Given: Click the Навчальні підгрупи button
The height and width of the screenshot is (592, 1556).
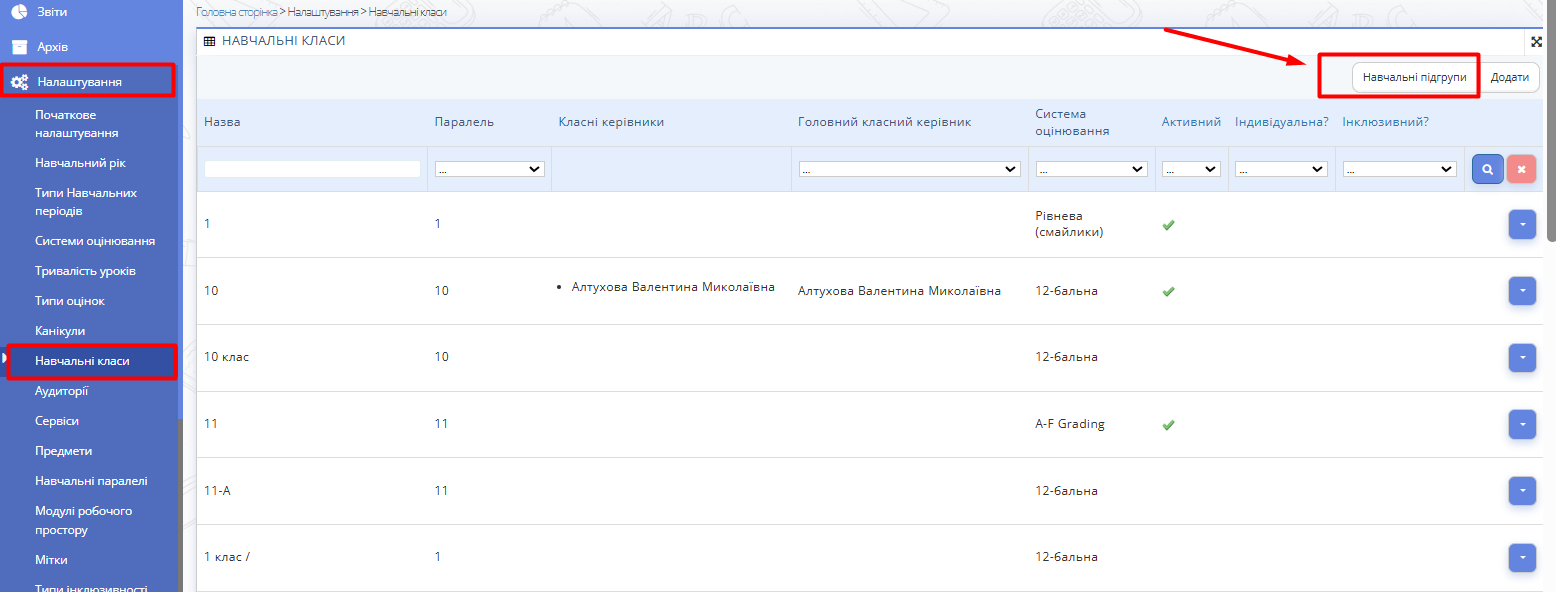Looking at the screenshot, I should pyautogui.click(x=1414, y=77).
